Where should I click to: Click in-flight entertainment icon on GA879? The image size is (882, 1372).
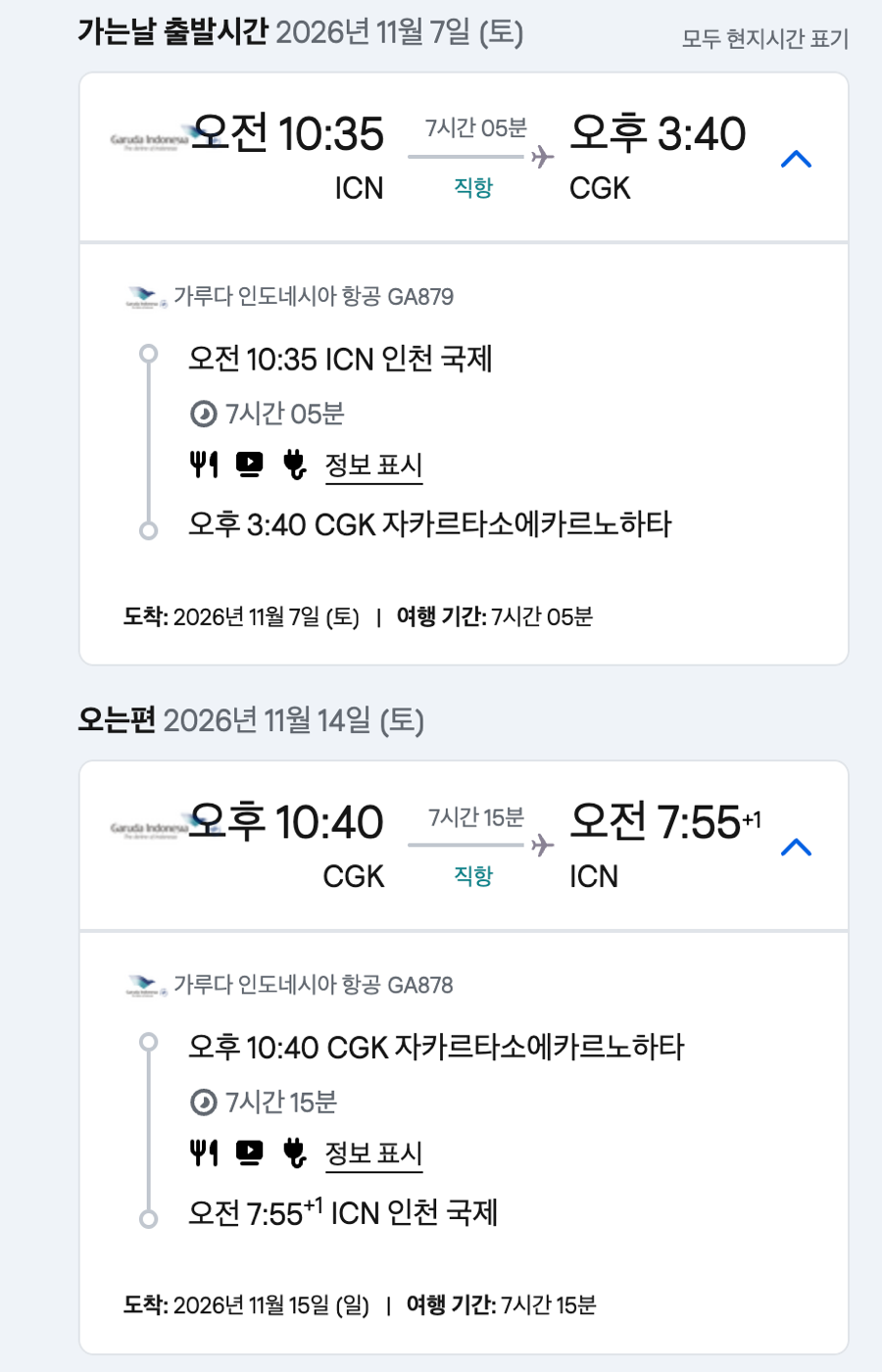click(250, 464)
